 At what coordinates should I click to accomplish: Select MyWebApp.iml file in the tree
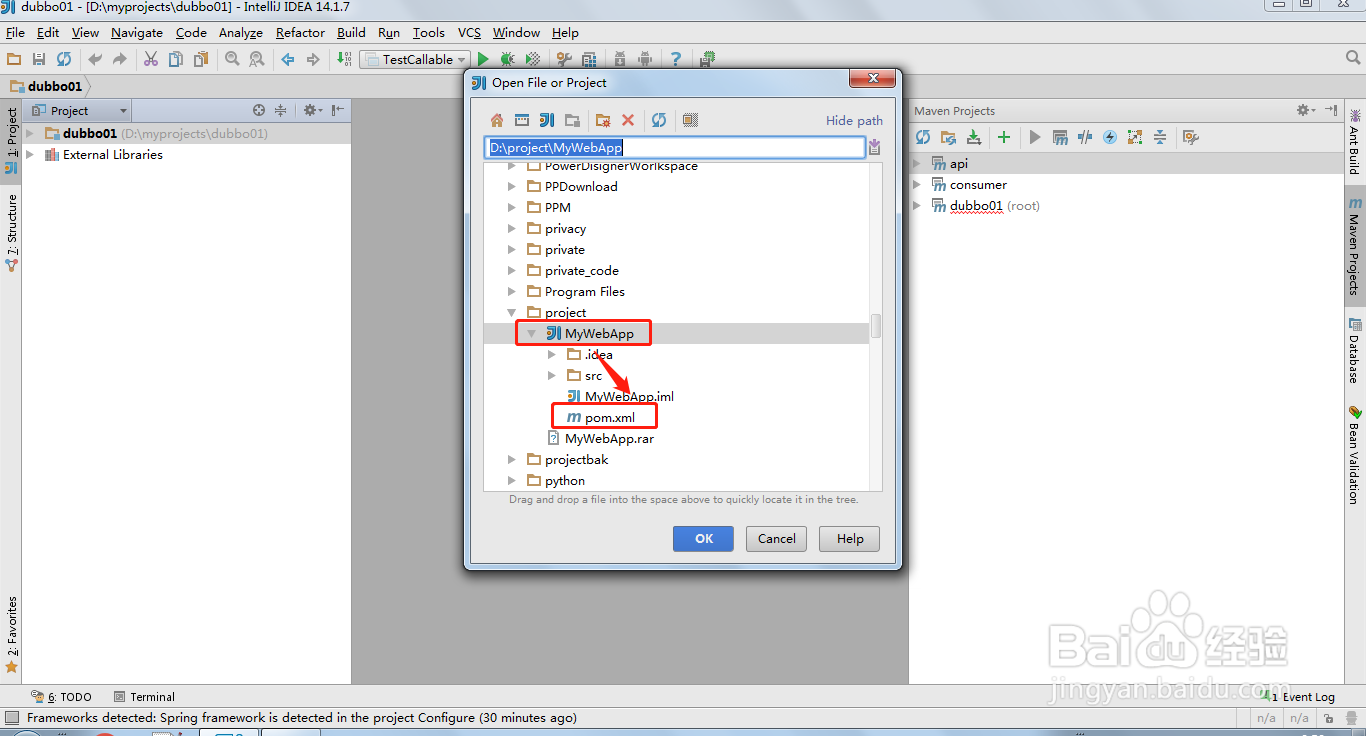(620, 397)
